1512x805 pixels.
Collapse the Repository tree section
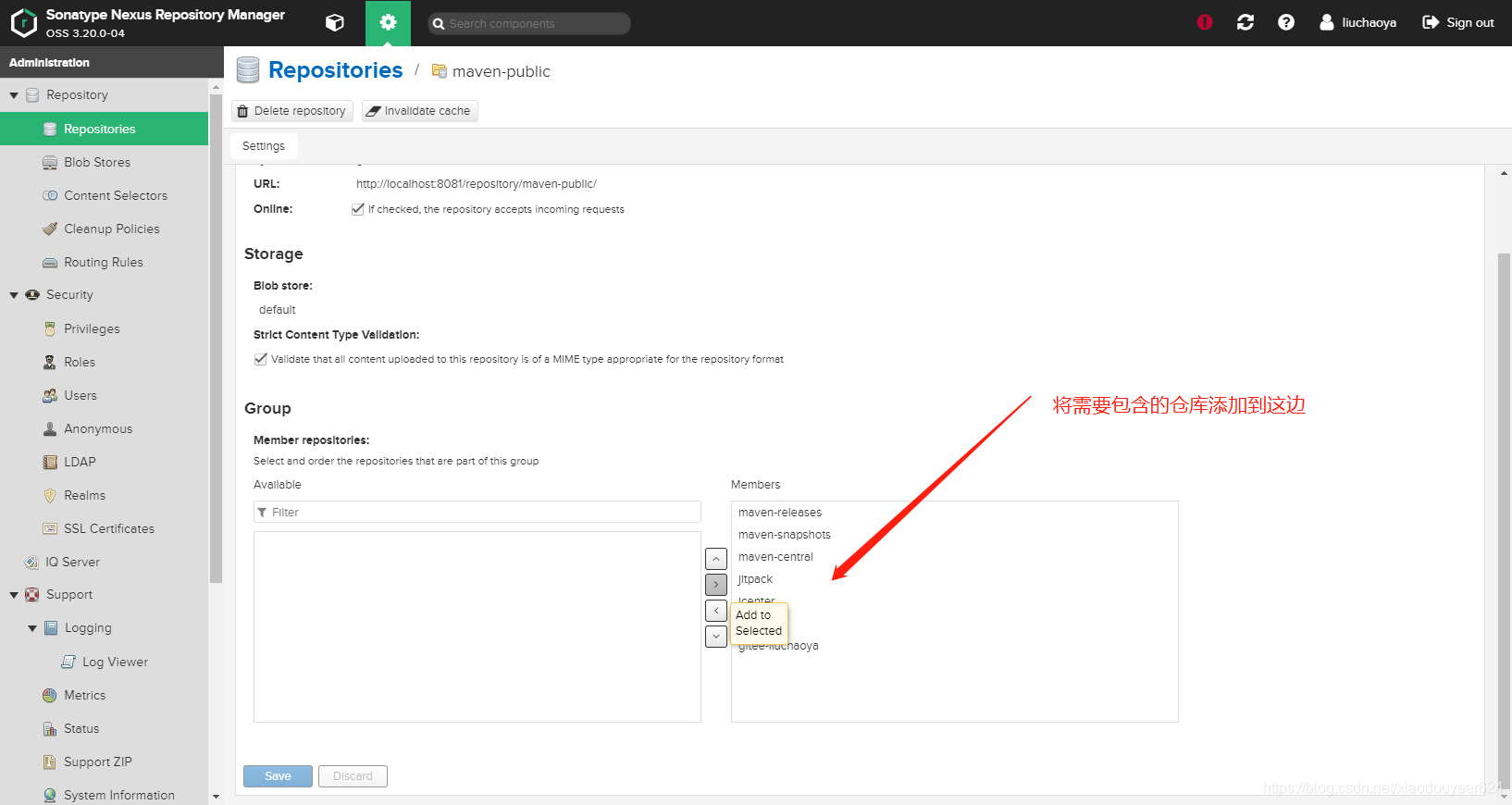pyautogui.click(x=14, y=95)
